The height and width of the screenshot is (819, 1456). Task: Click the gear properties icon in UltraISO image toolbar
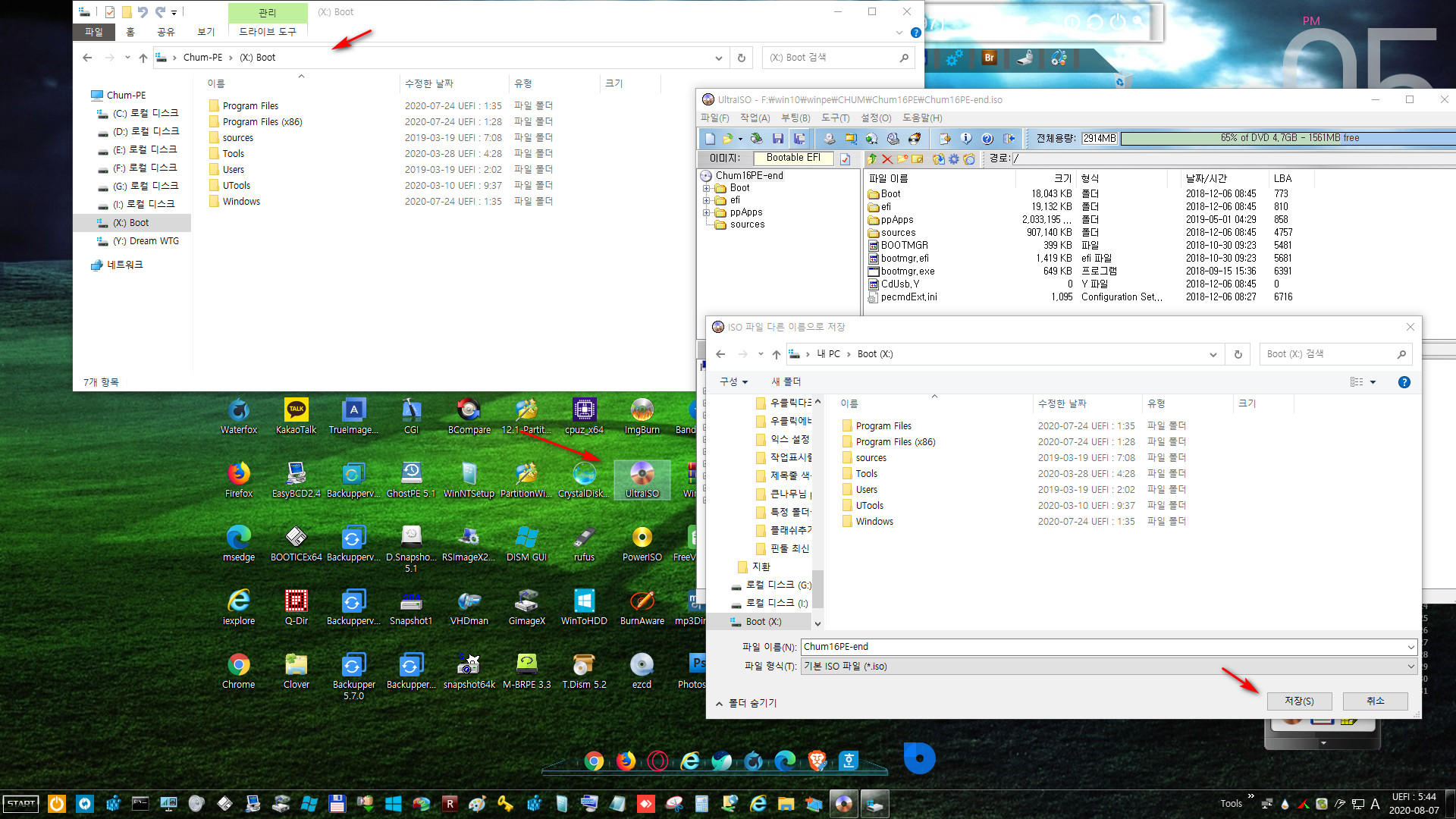(x=954, y=158)
